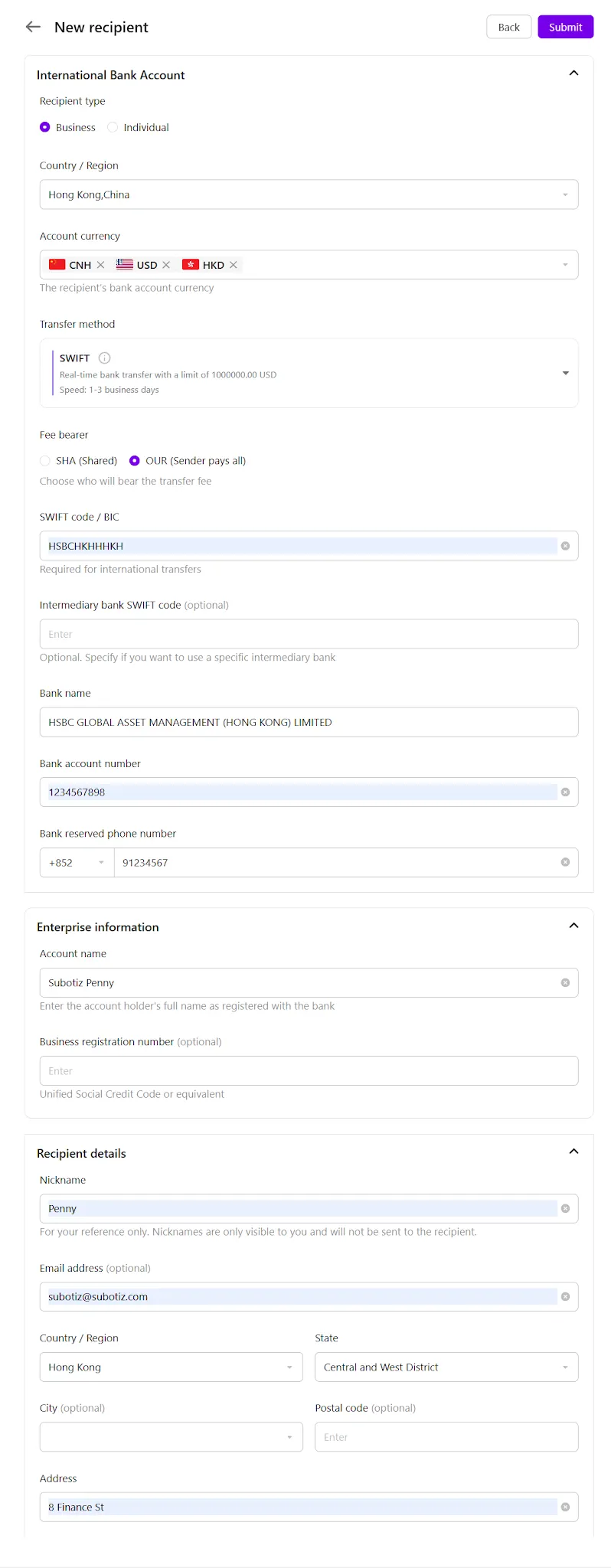Click the Intermediary bank SWIFT code field

tap(309, 634)
